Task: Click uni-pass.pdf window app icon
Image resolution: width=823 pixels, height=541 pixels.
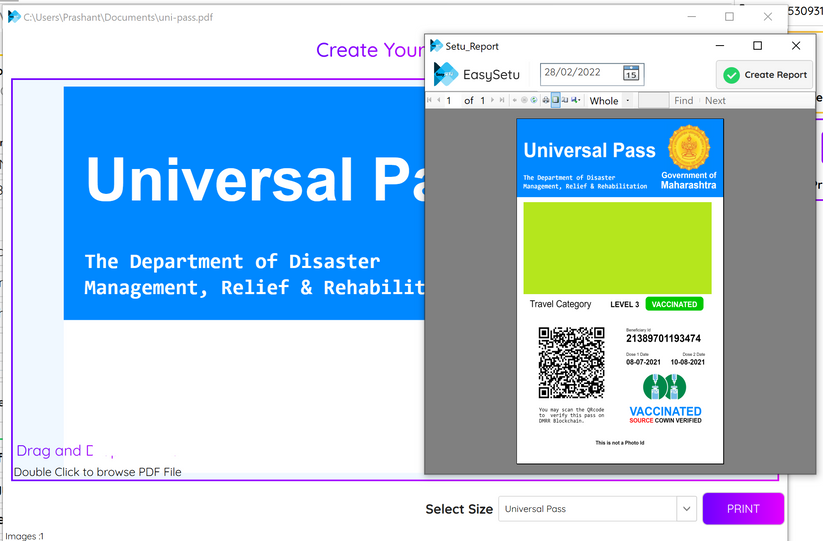Action: pyautogui.click(x=14, y=17)
